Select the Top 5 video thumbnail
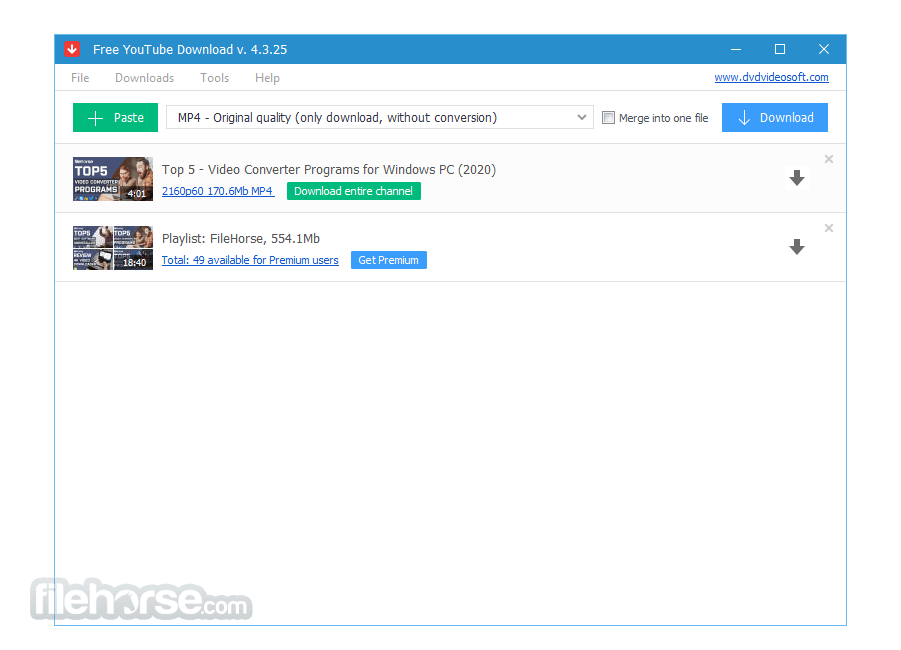 pos(113,179)
